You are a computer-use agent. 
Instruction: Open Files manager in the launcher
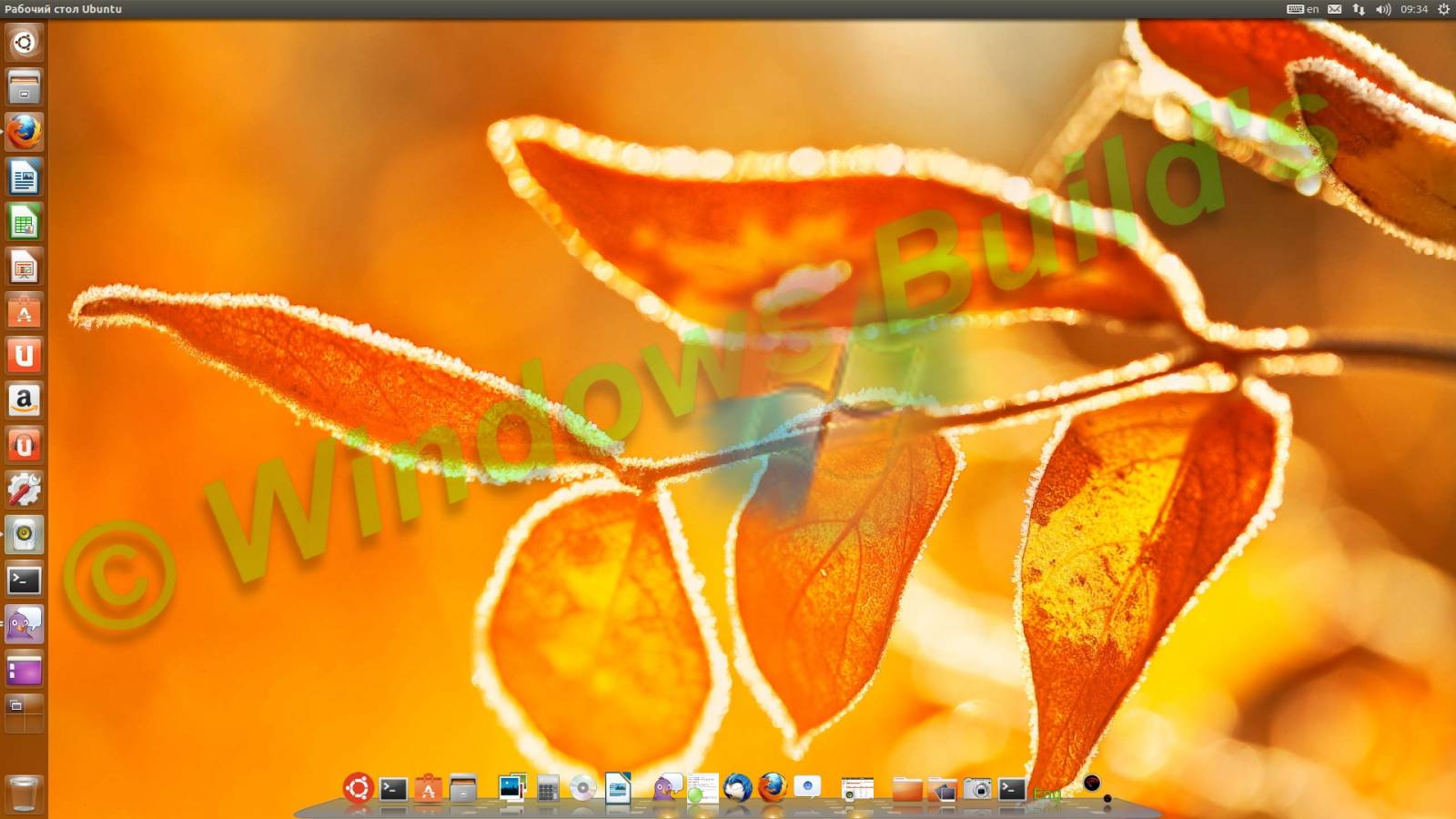coord(24,87)
